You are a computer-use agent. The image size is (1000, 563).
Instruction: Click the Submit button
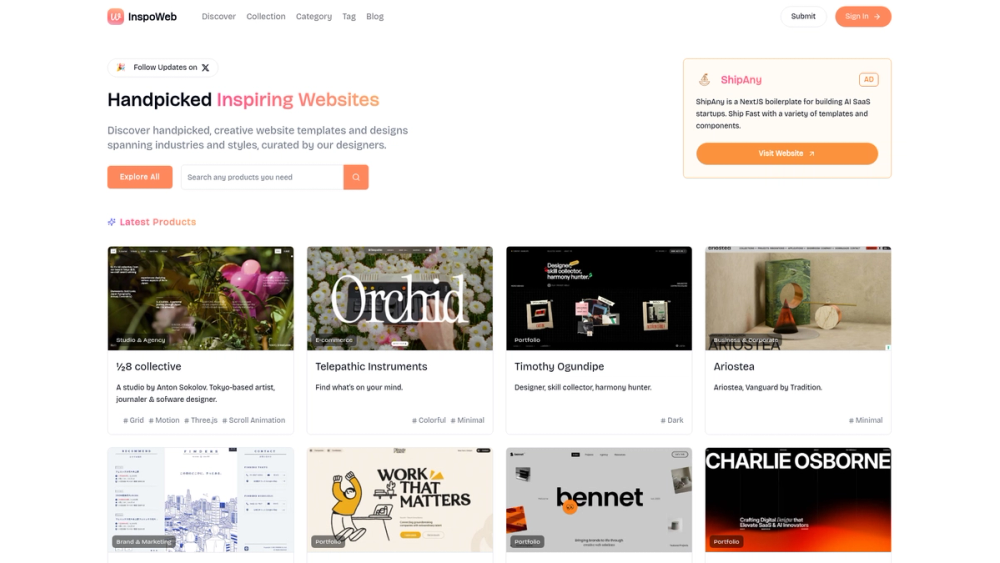coord(803,17)
